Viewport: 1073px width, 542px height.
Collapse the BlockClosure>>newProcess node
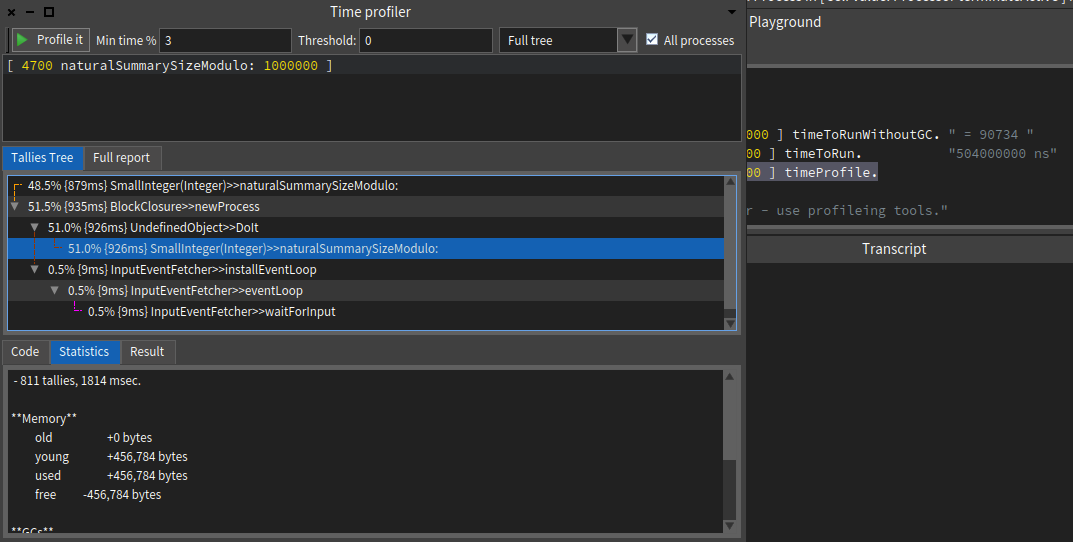coord(15,207)
